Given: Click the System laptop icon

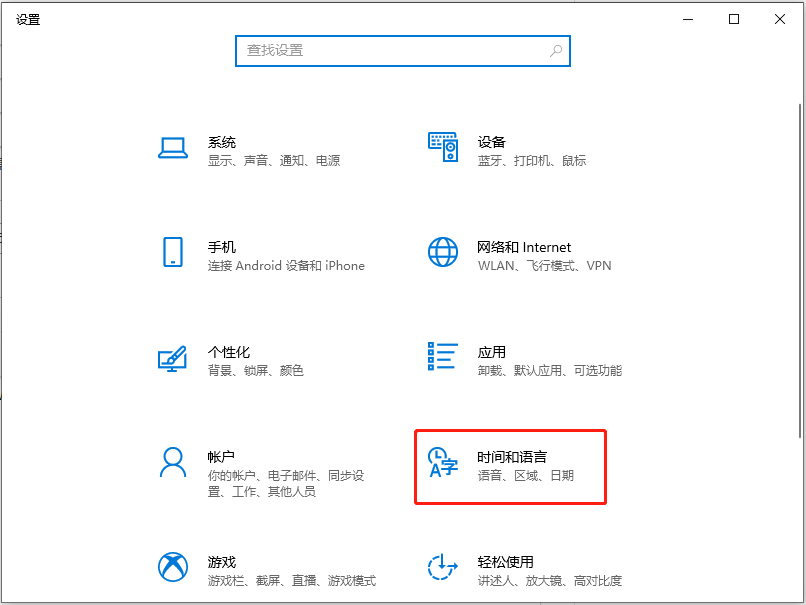Looking at the screenshot, I should [173, 148].
